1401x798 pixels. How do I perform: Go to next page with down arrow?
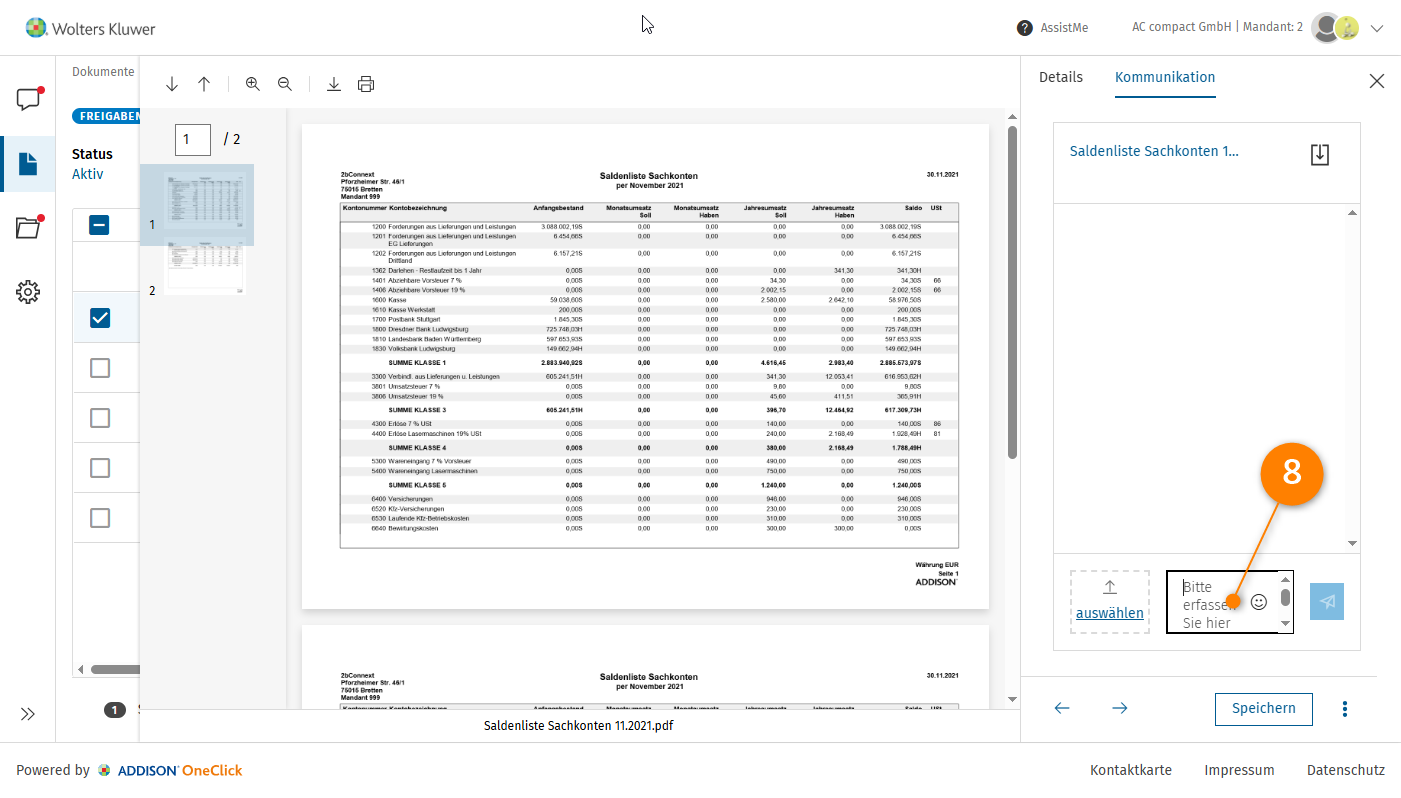tap(172, 84)
